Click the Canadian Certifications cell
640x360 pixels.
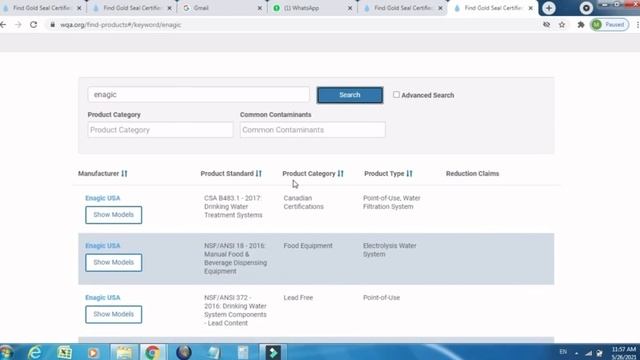point(304,202)
